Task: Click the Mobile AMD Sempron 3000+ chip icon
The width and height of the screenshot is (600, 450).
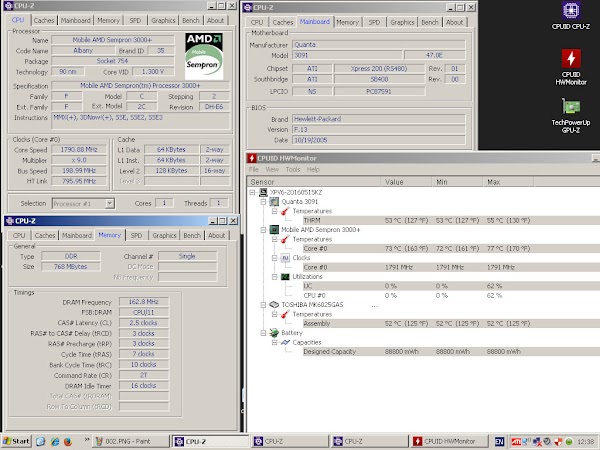Action: (x=274, y=230)
